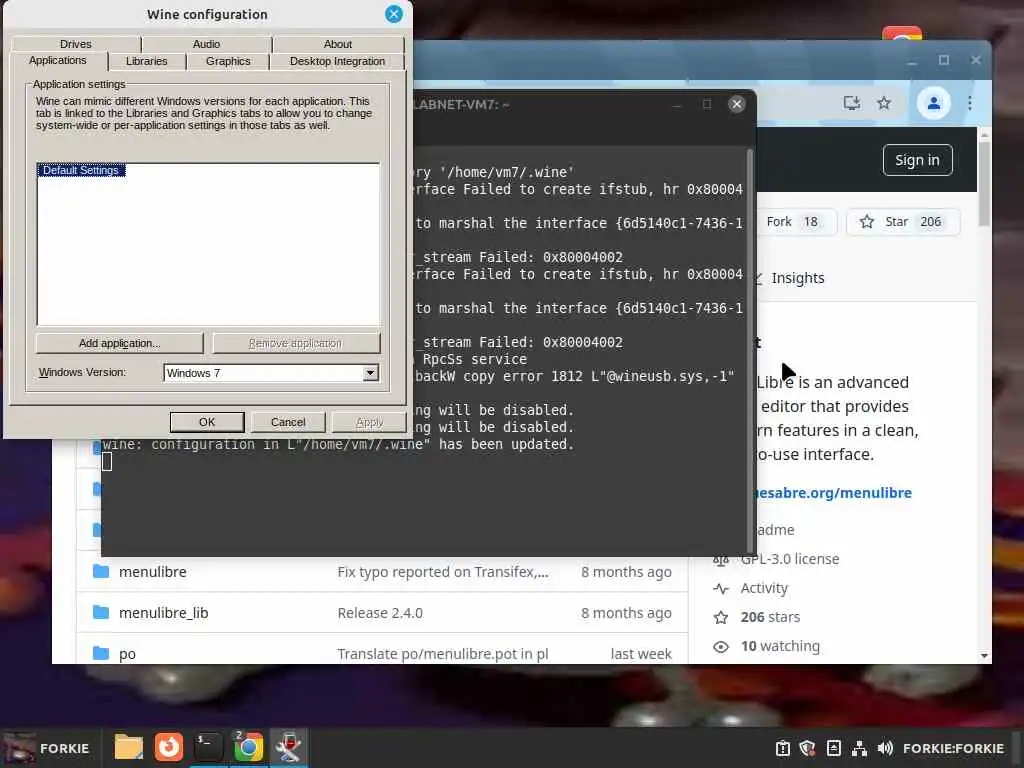Image resolution: width=1024 pixels, height=768 pixels.
Task: Click the install app icon in Chrome address bar
Action: (x=851, y=103)
